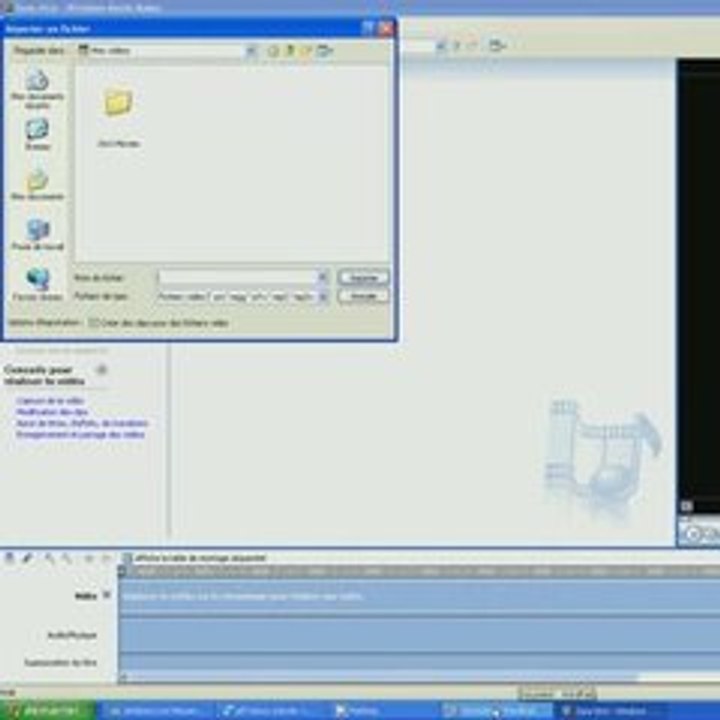Screen dimensions: 720x720
Task: Click the playhead marker at timeline start
Action: click(122, 571)
